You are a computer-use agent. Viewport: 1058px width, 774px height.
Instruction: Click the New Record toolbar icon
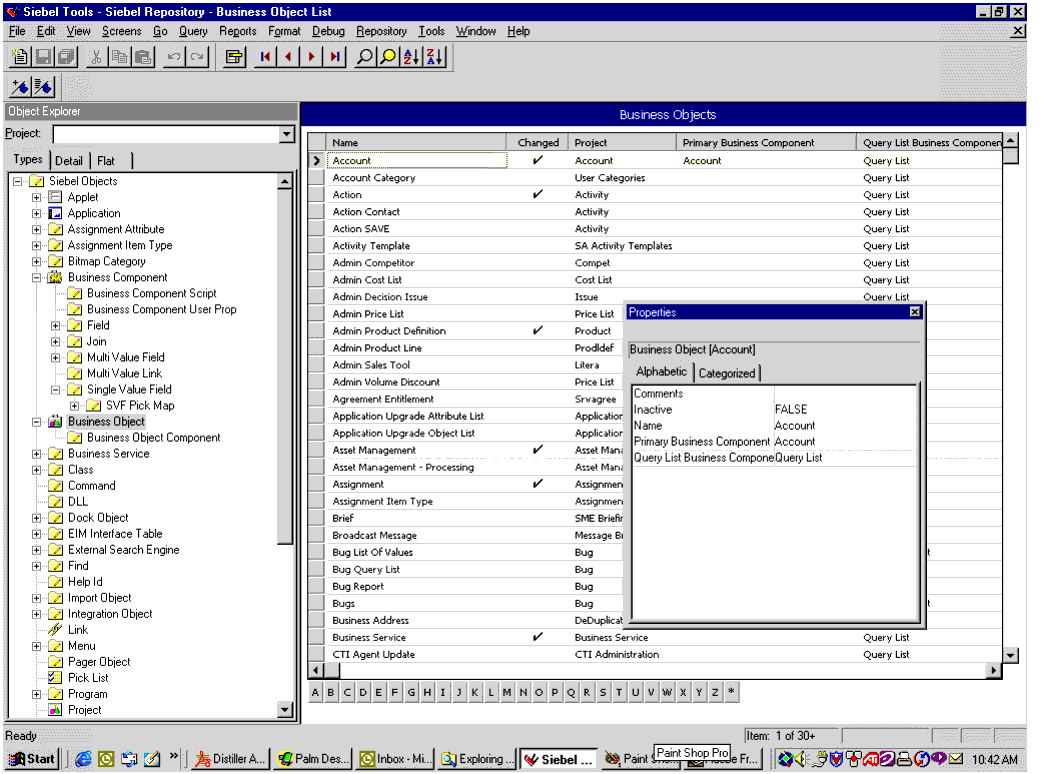coord(20,57)
